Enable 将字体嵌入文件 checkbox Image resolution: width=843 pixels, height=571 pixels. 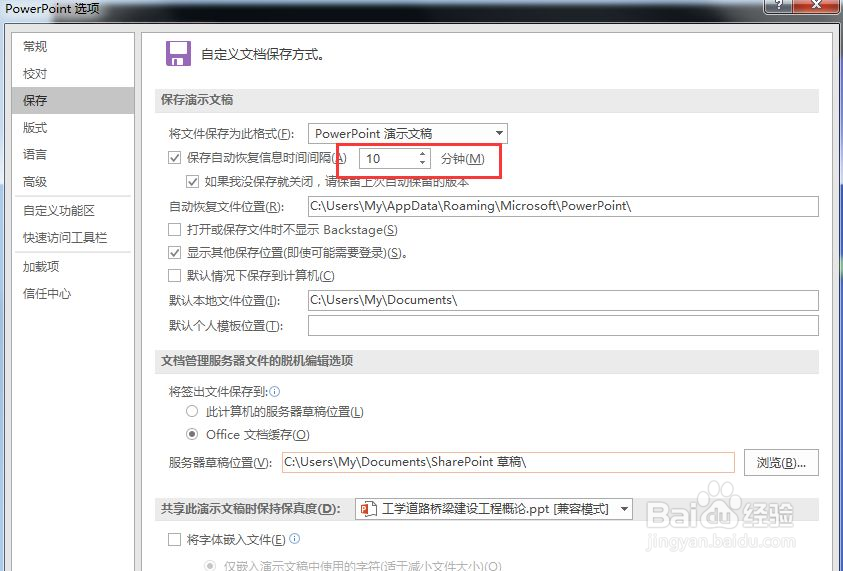(174, 540)
